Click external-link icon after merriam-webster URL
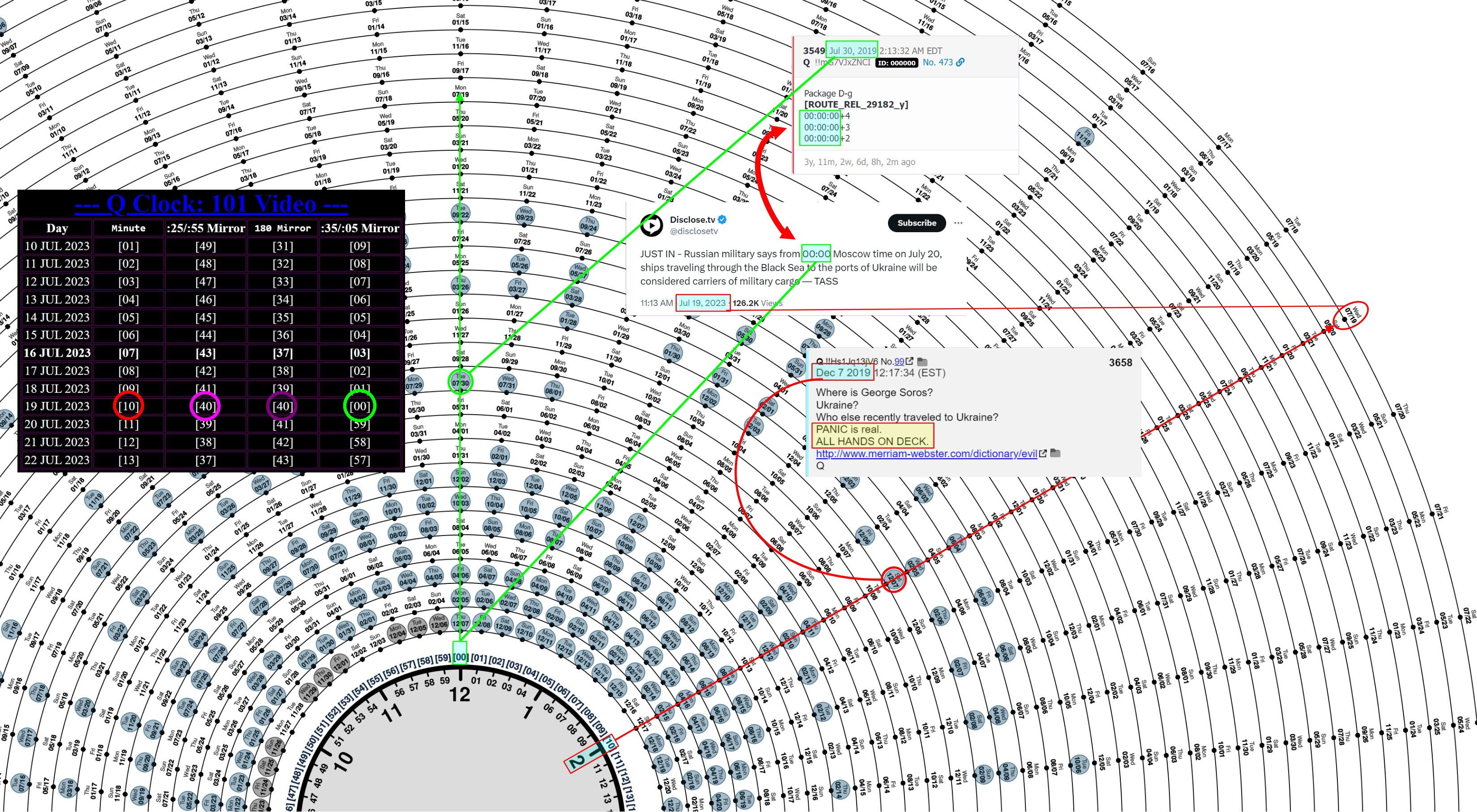Screen dimensions: 1477x812 pyautogui.click(x=1043, y=453)
